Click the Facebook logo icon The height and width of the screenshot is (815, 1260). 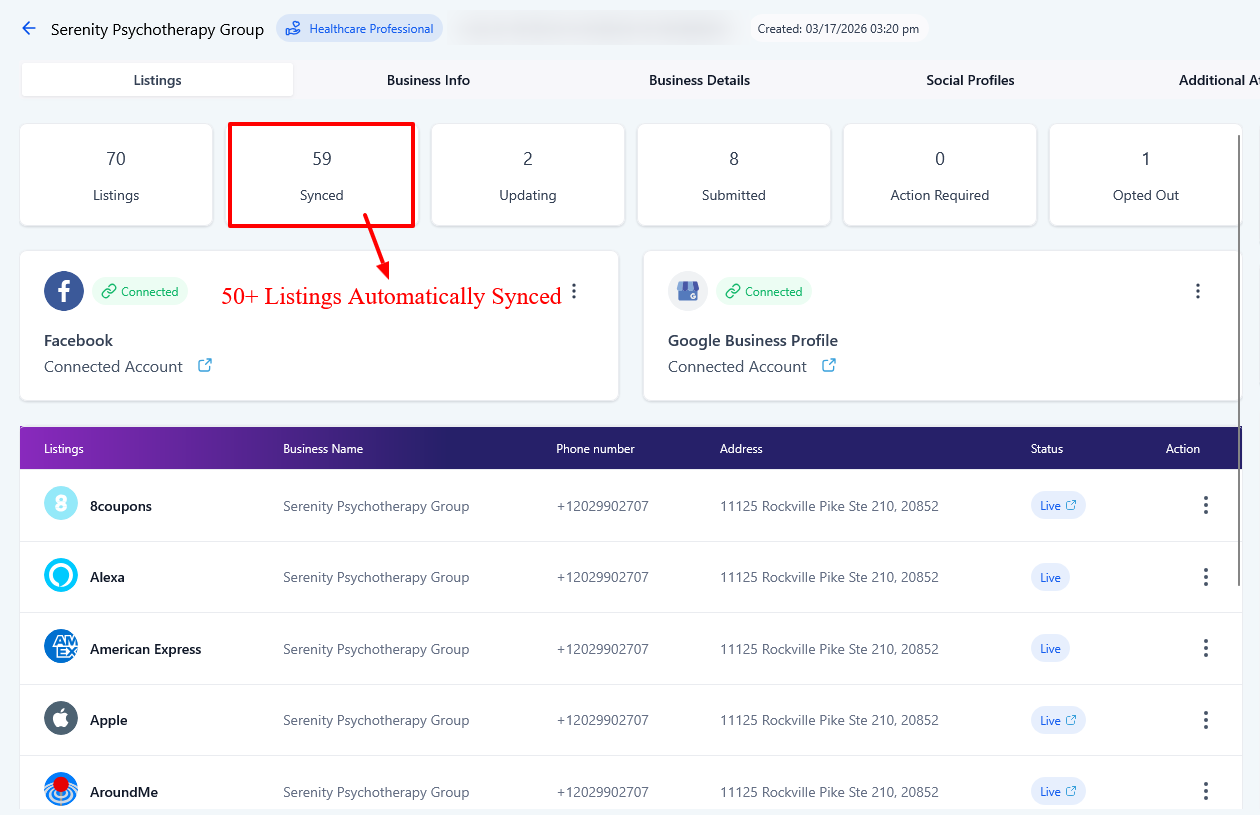(64, 291)
